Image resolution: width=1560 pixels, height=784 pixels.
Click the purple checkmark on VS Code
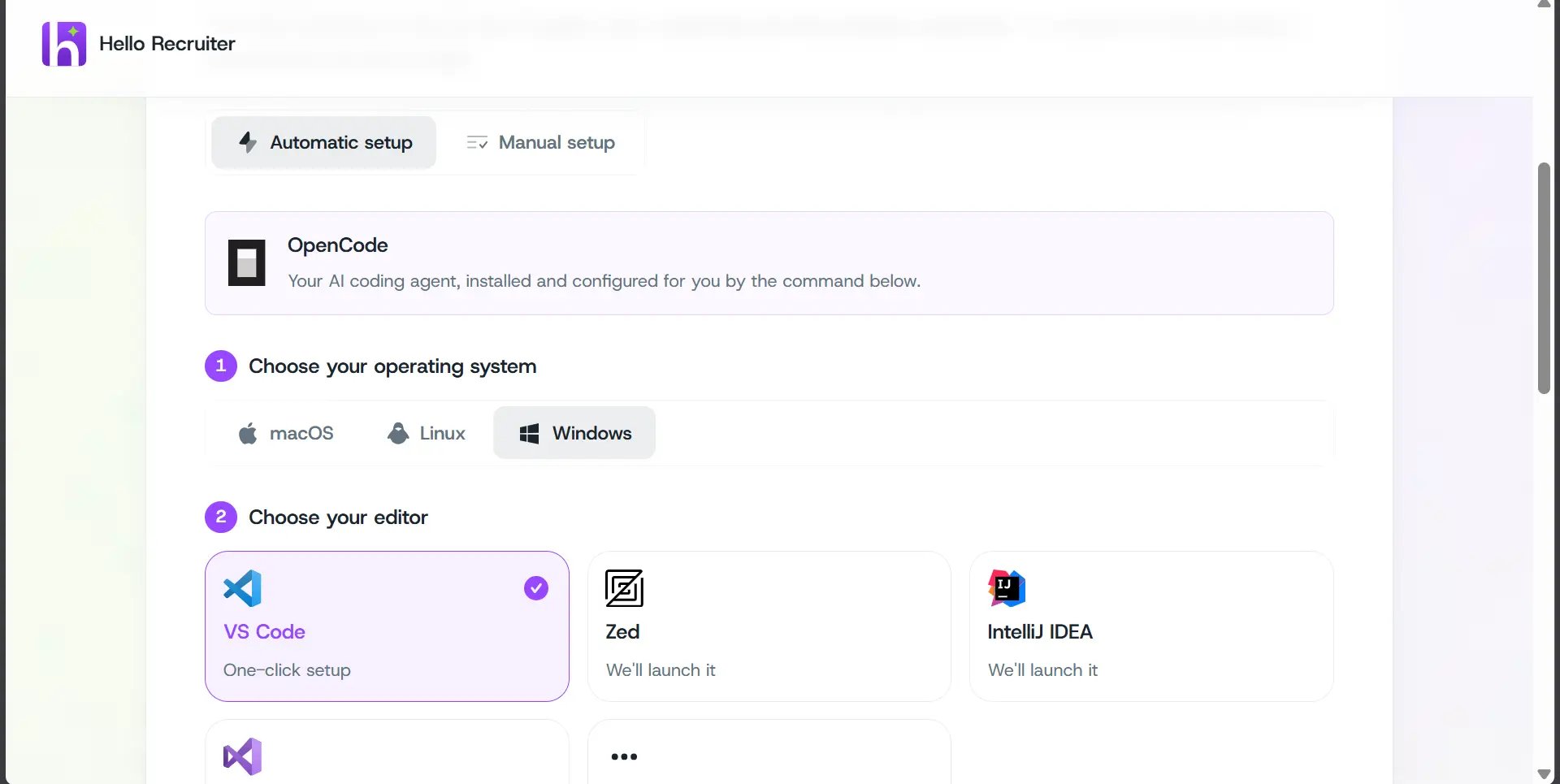tap(536, 588)
